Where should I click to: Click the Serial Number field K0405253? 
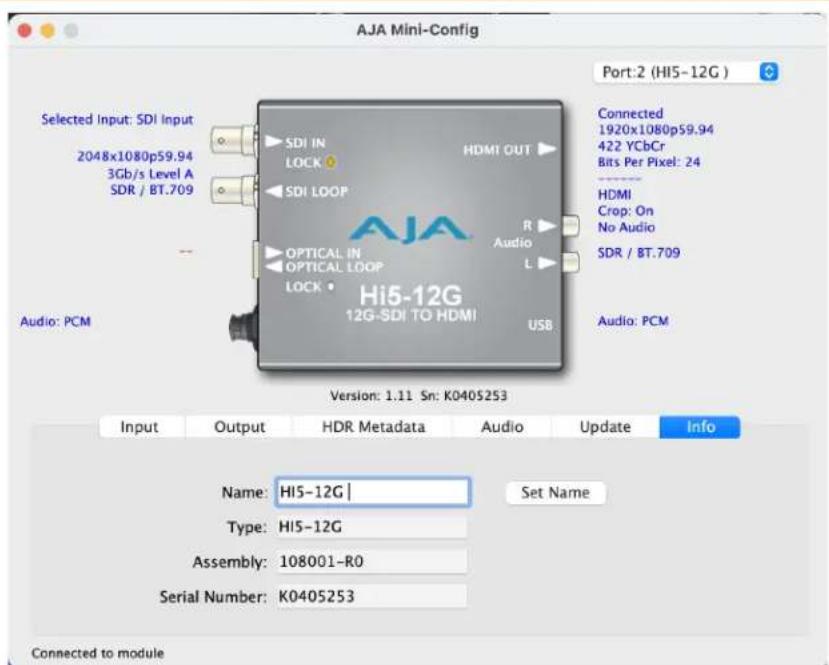click(x=372, y=596)
